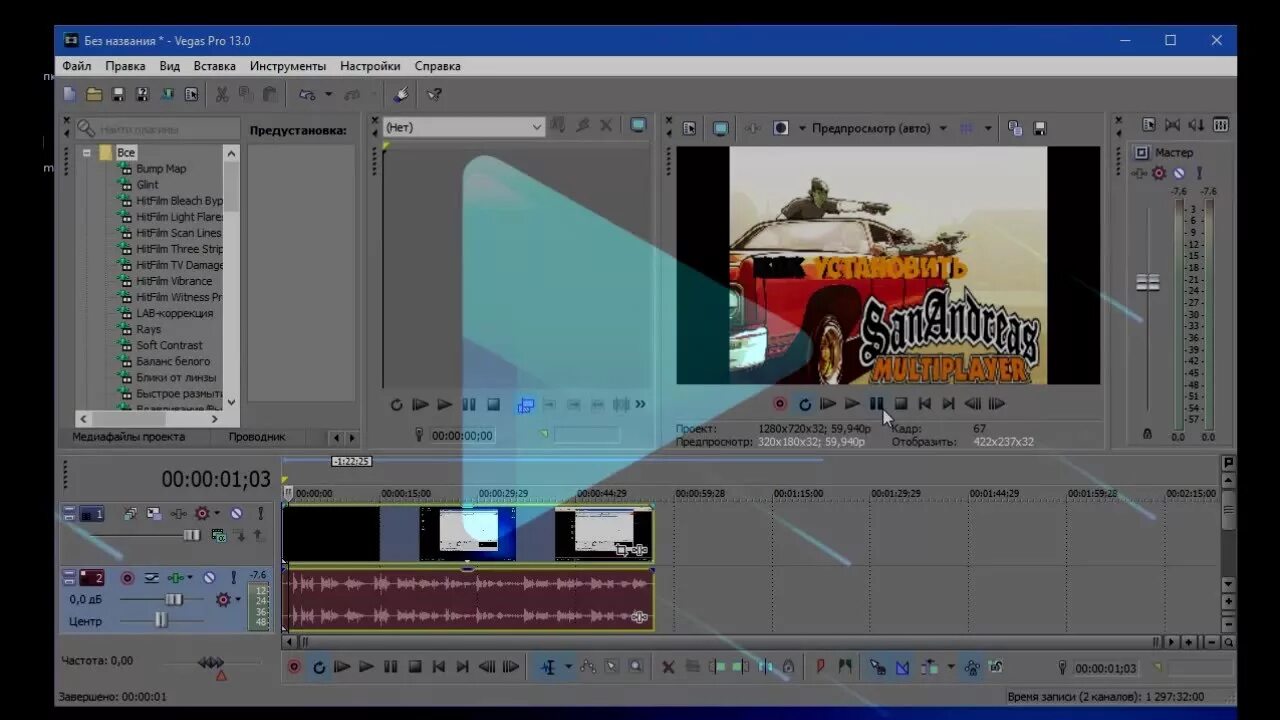Click the external monitor icon in preview
This screenshot has width=1280, height=720.
coord(720,128)
